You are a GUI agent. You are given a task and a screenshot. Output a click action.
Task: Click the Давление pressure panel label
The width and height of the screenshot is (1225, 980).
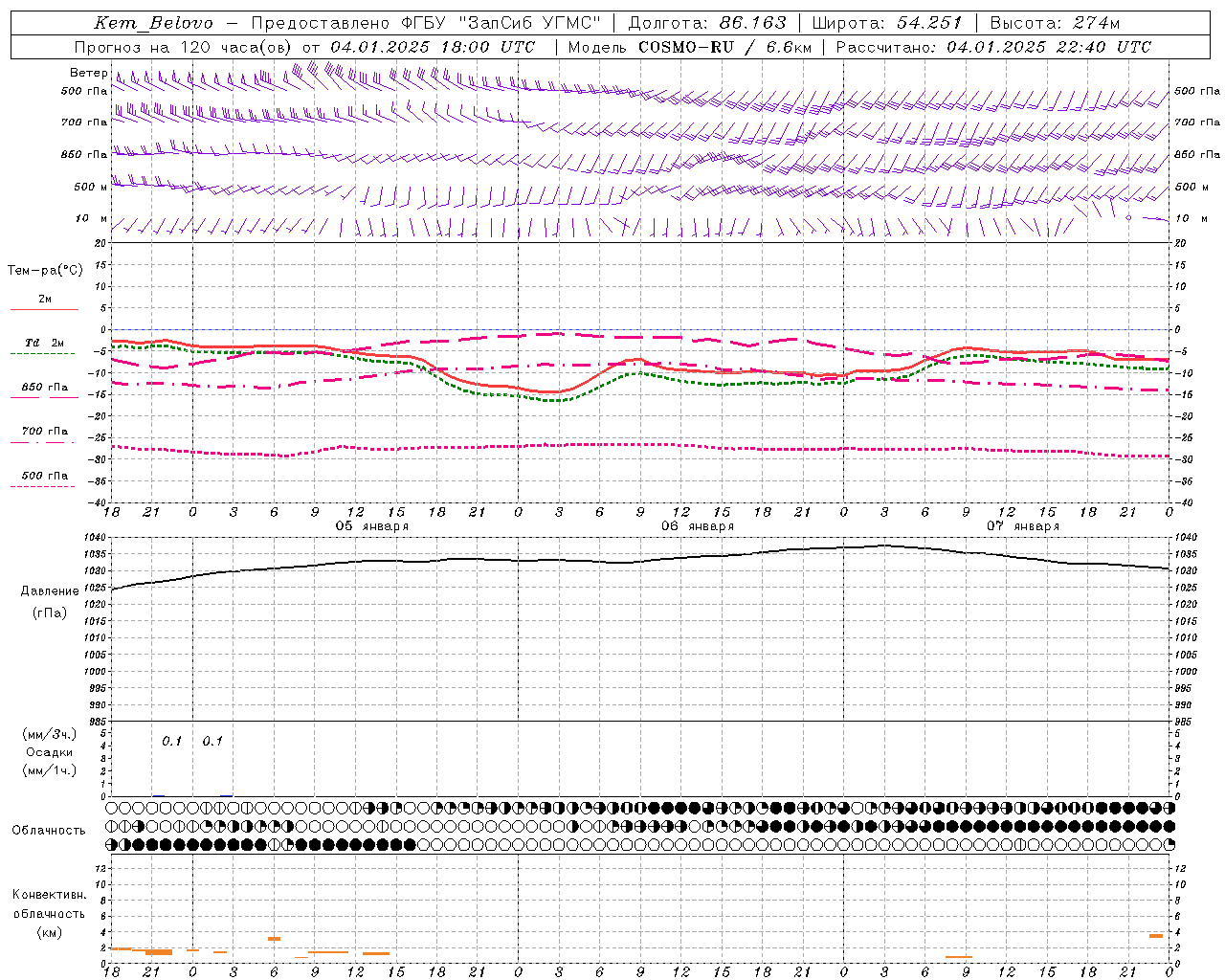(x=50, y=591)
